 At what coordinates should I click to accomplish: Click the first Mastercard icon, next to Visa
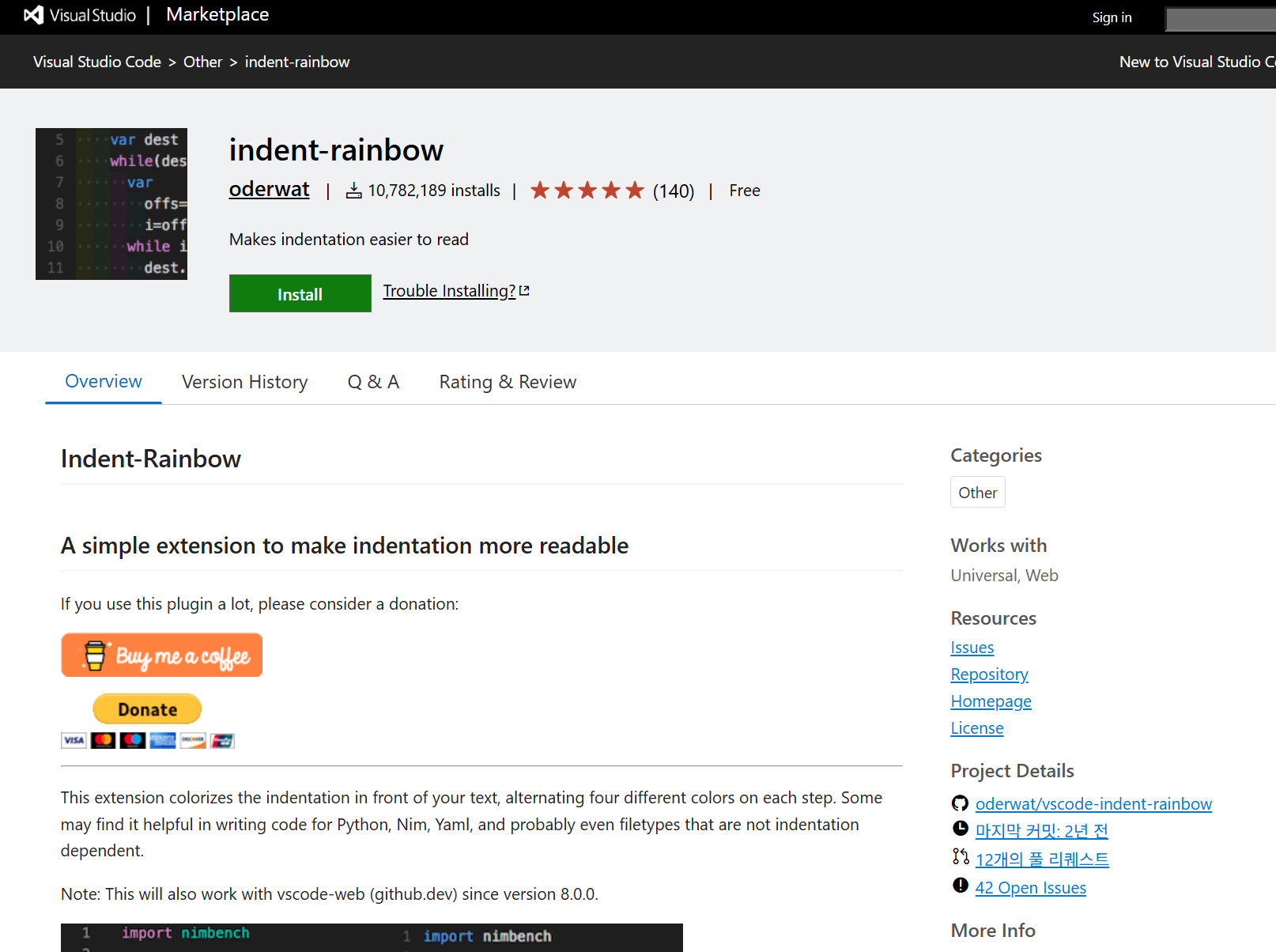pos(103,740)
